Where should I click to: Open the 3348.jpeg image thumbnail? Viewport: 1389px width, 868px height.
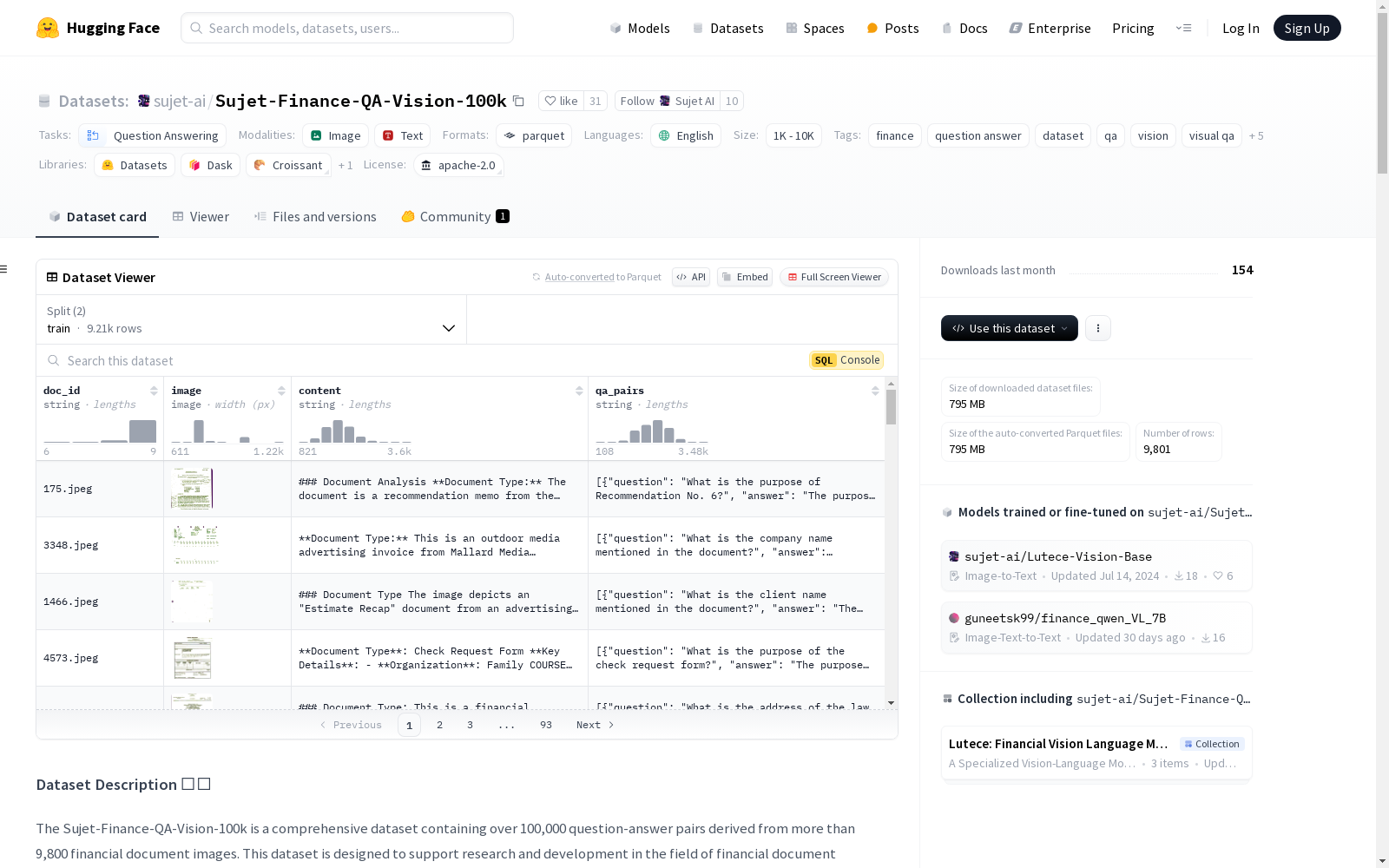pyautogui.click(x=196, y=545)
